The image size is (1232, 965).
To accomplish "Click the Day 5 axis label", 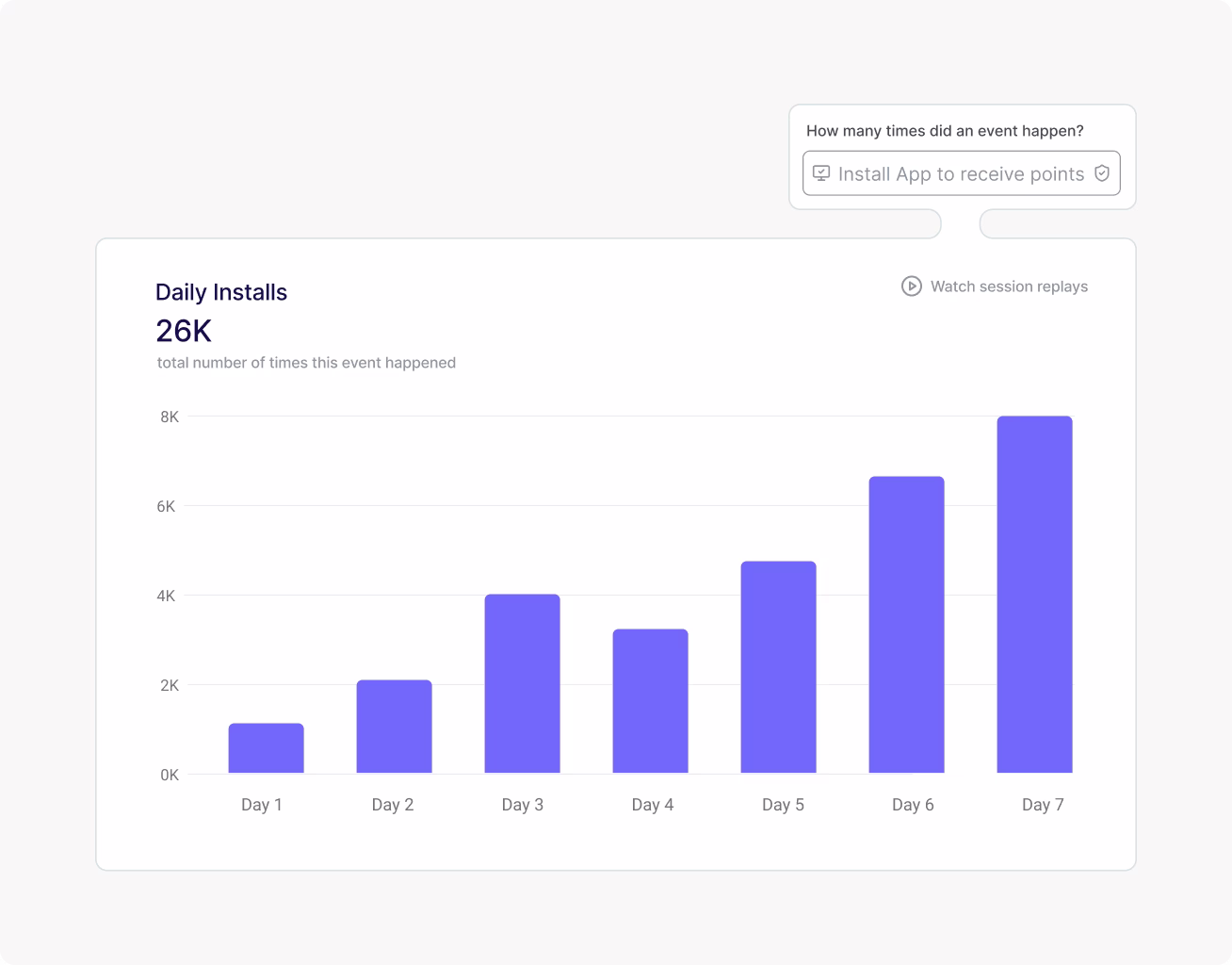I will (783, 804).
